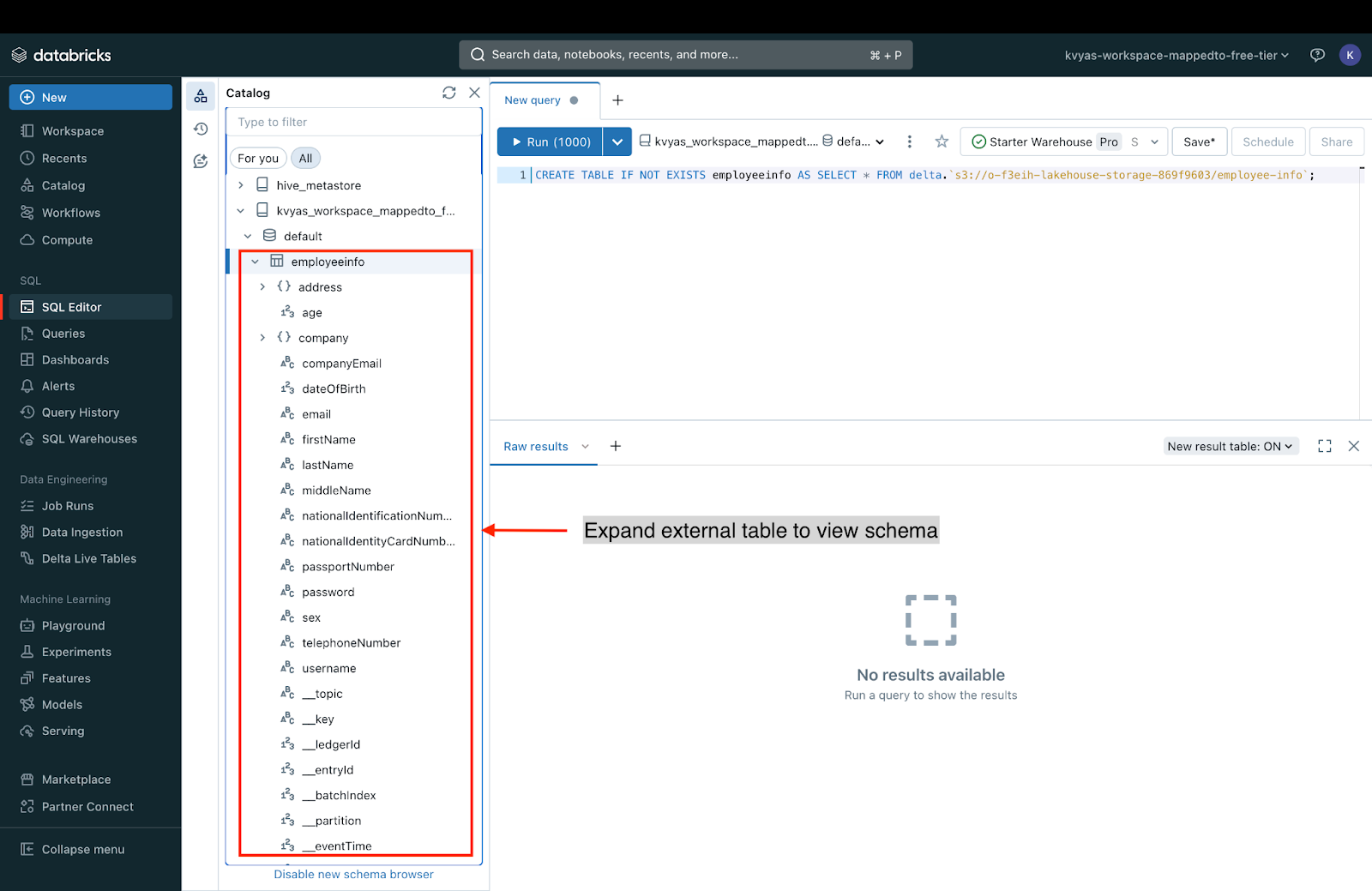Open the kebab menu next to catalog selector

(x=910, y=141)
